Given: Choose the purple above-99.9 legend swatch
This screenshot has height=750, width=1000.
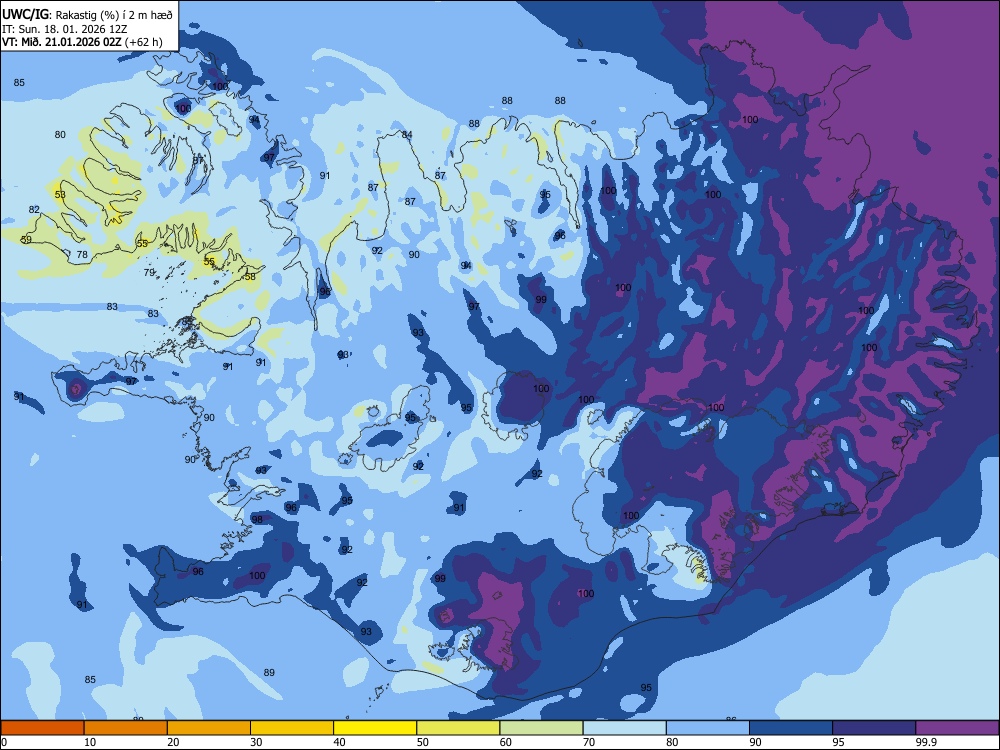Looking at the screenshot, I should point(957,728).
